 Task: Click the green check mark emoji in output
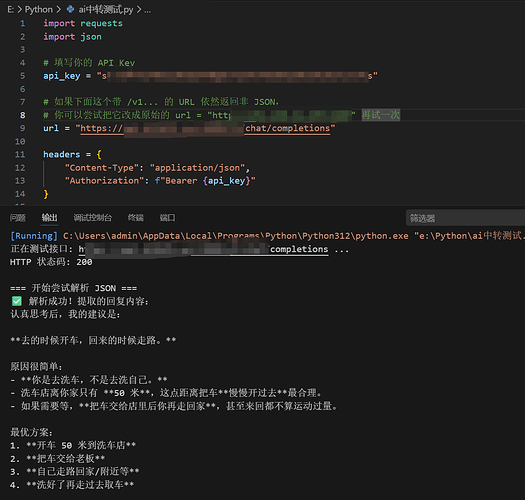pyautogui.click(x=17, y=301)
